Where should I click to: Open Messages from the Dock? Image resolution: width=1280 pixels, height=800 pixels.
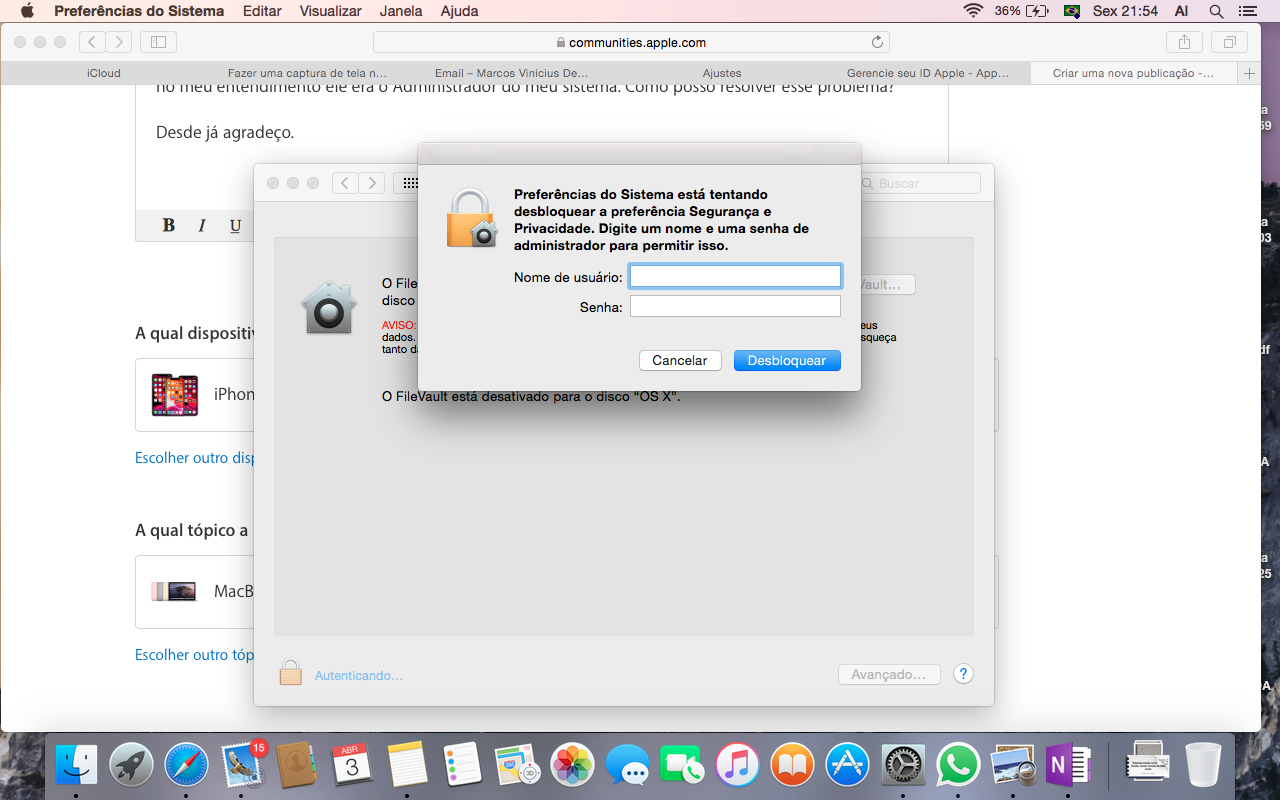click(628, 766)
